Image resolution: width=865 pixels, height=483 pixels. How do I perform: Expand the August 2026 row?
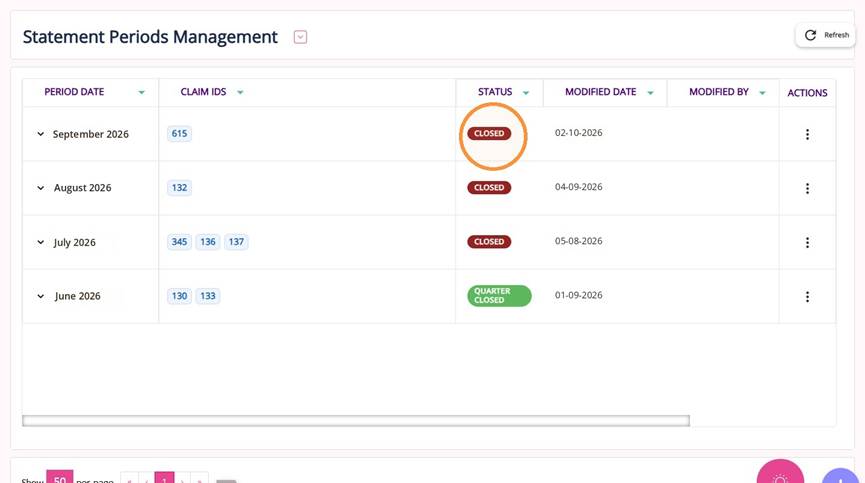coord(40,188)
